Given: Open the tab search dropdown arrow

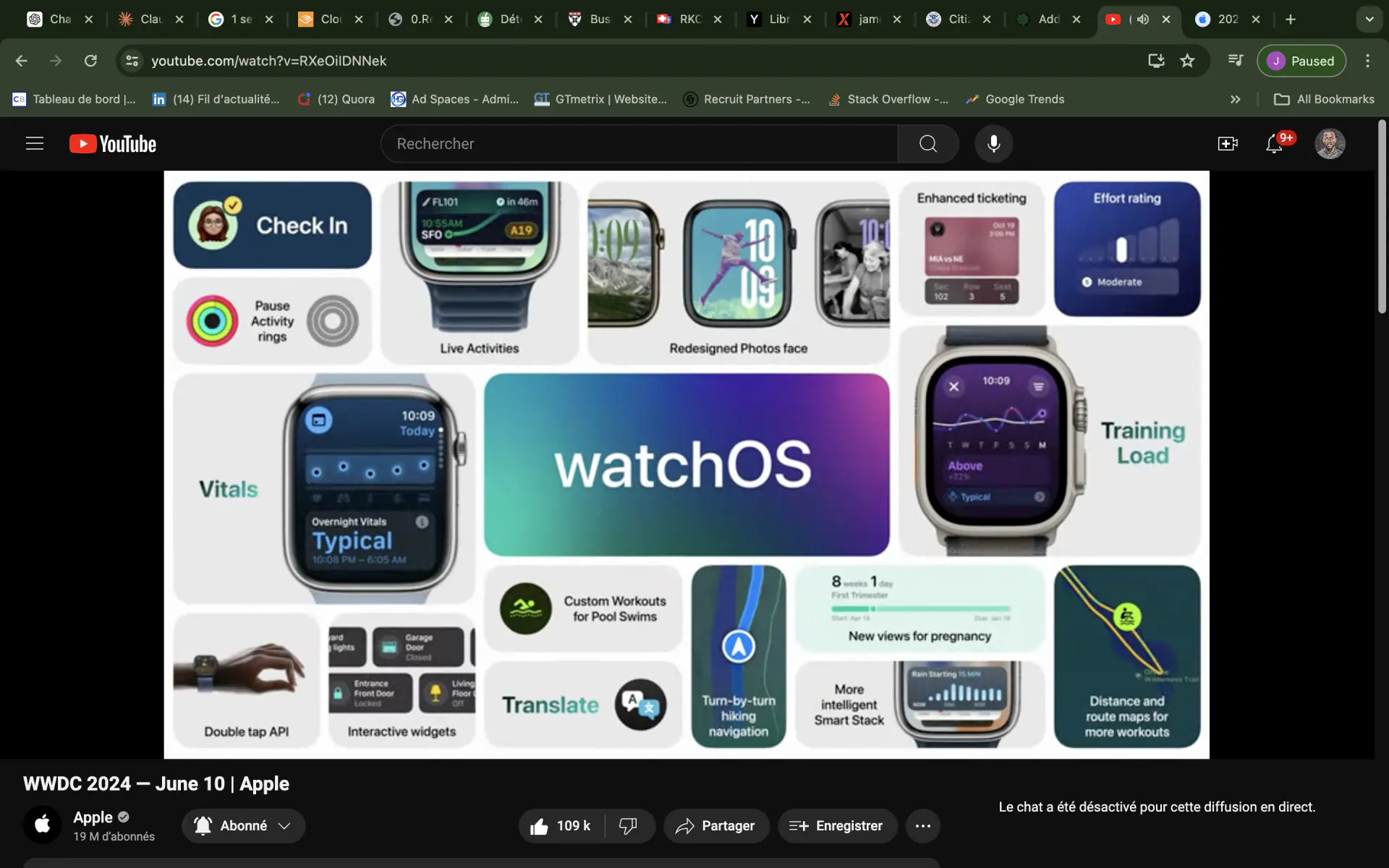Looking at the screenshot, I should [x=1369, y=20].
